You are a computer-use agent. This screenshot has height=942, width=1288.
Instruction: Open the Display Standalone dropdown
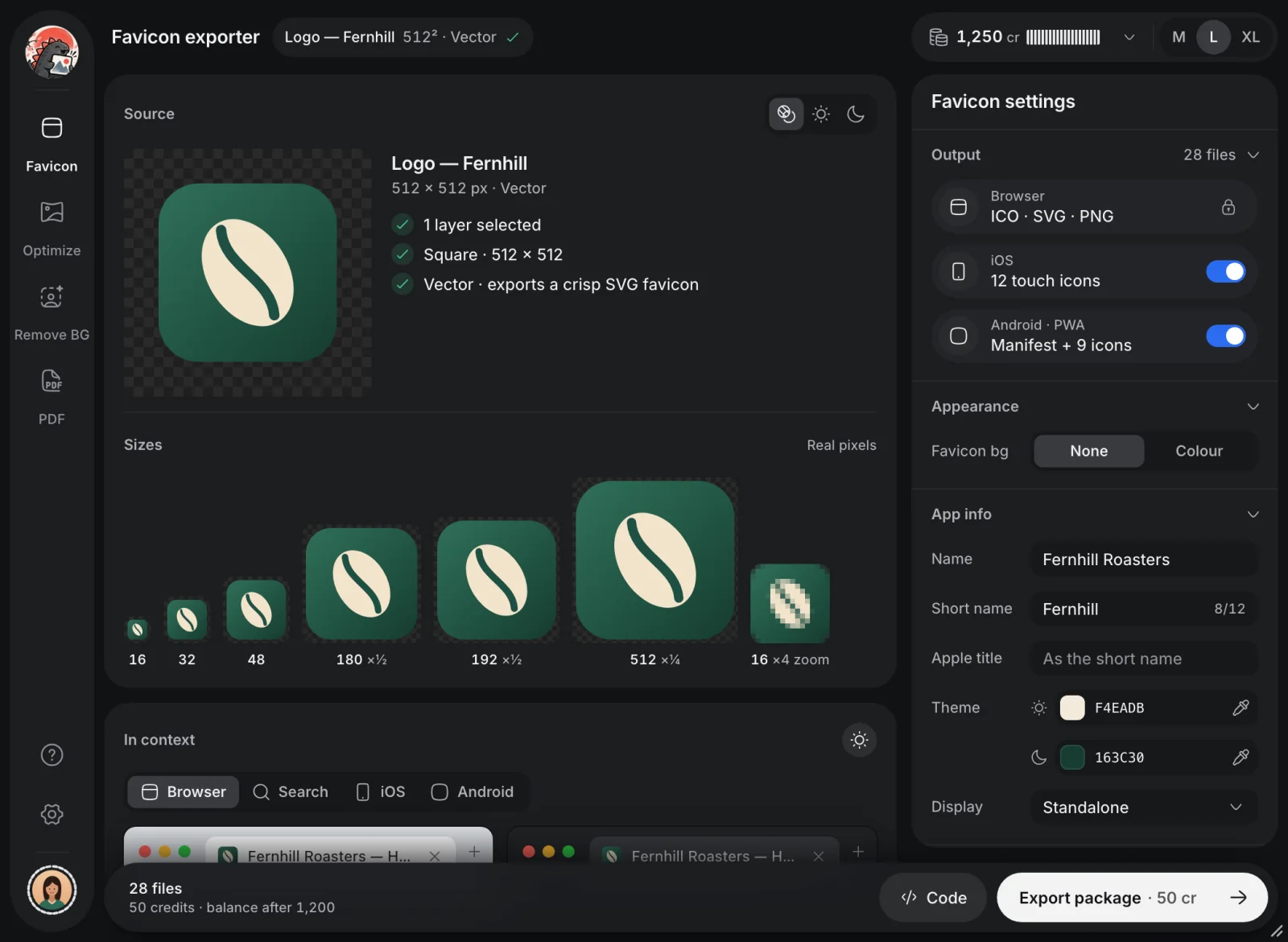(x=1143, y=808)
